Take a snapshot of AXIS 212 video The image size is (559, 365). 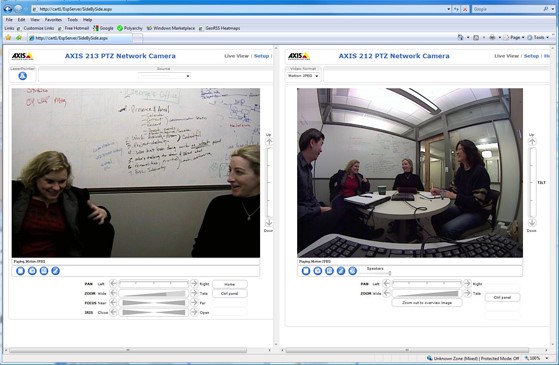click(317, 271)
